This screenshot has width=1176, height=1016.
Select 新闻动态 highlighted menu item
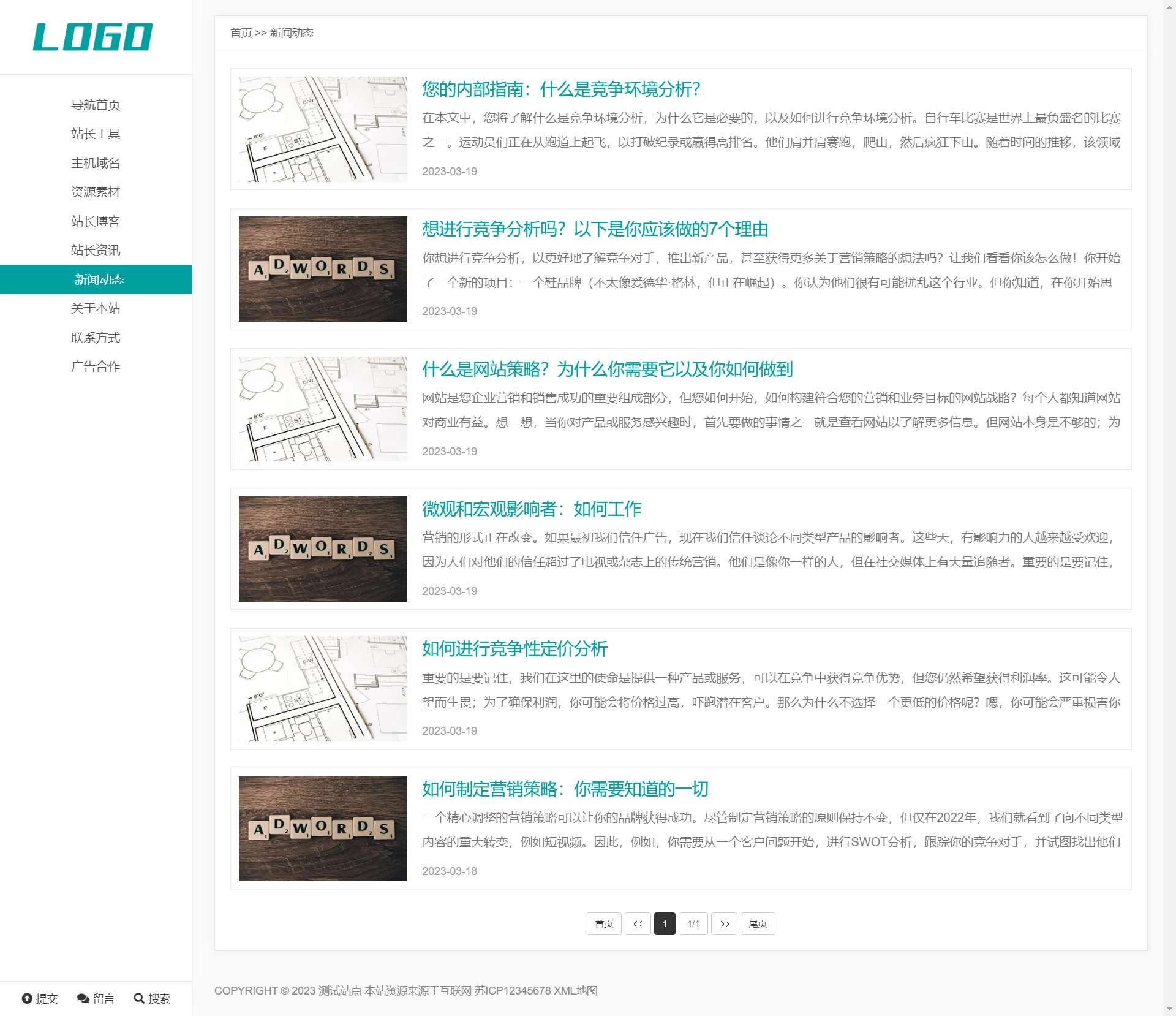click(99, 279)
